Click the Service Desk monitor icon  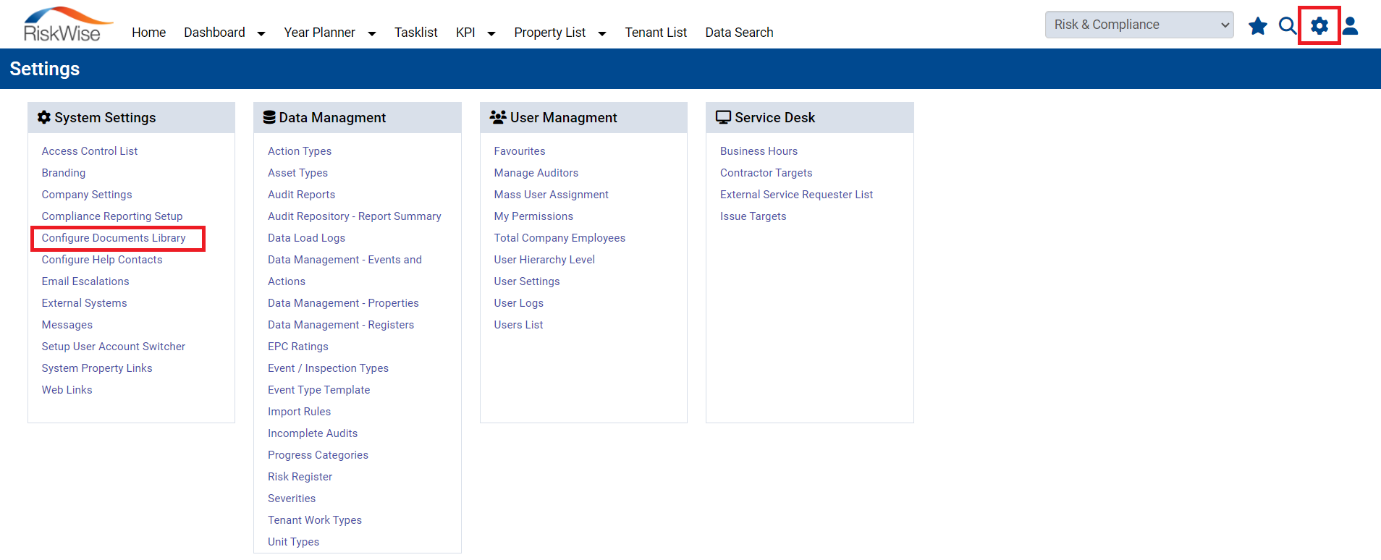point(724,117)
